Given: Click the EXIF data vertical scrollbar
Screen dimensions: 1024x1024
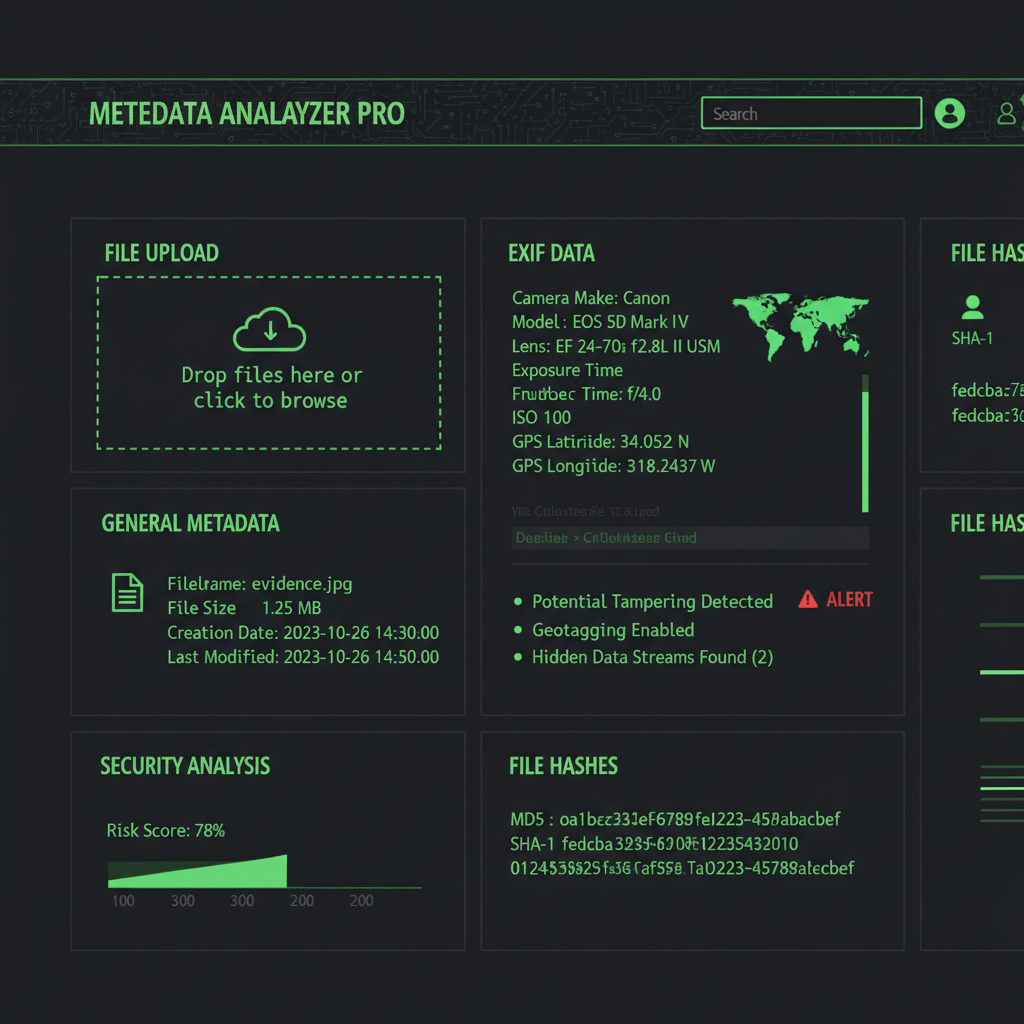Looking at the screenshot, I should (x=865, y=445).
